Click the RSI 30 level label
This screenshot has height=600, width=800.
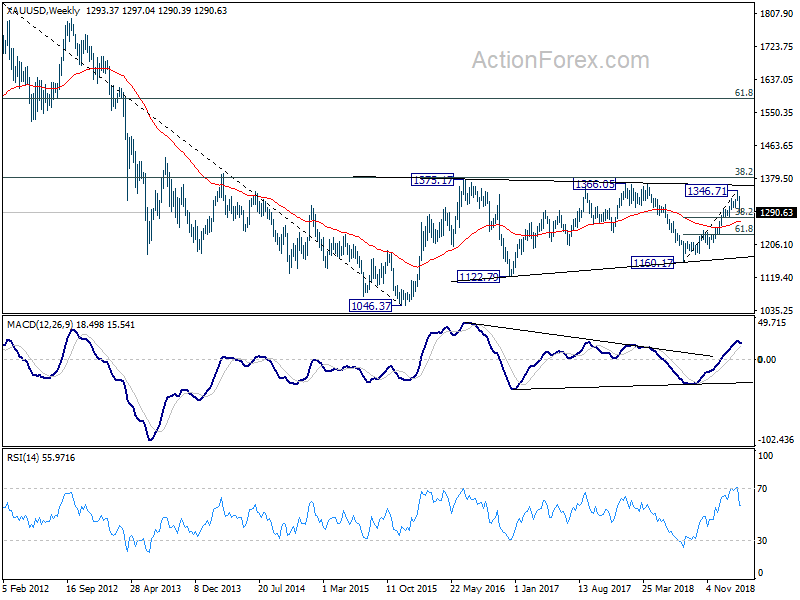point(762,540)
